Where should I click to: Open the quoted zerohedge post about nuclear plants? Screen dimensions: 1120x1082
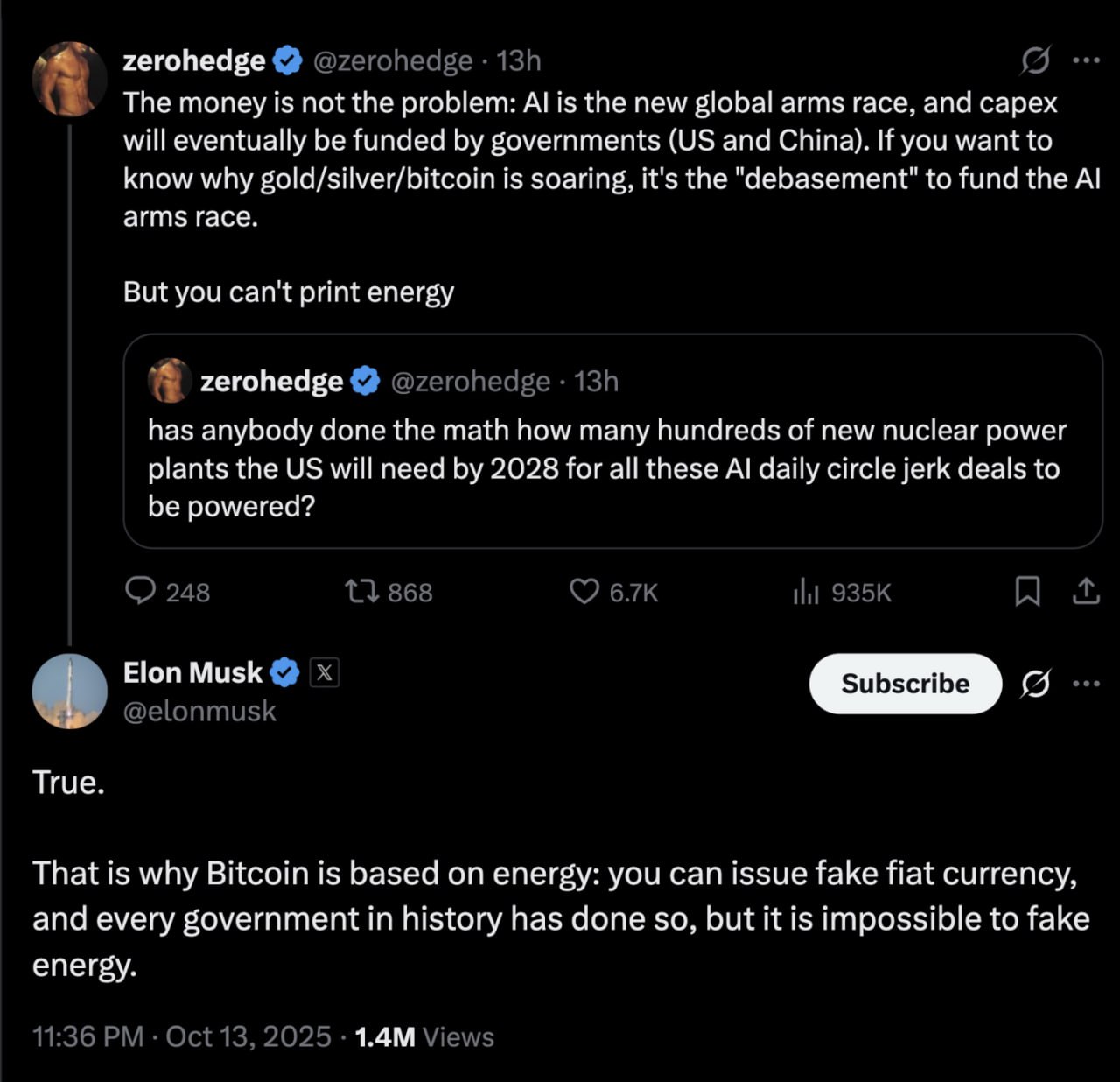[612, 468]
